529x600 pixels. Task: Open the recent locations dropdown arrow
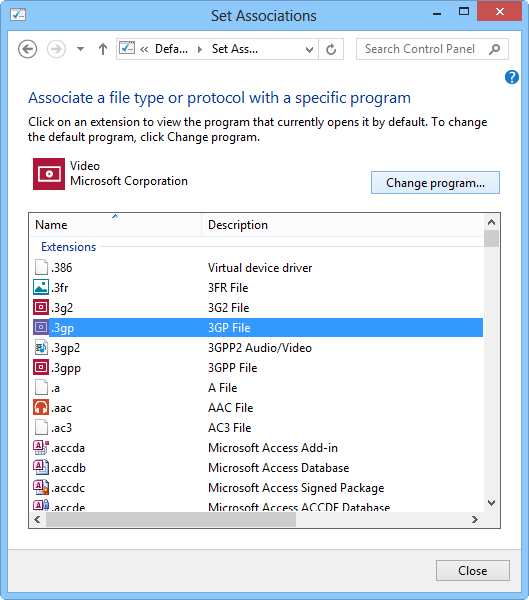(80, 49)
